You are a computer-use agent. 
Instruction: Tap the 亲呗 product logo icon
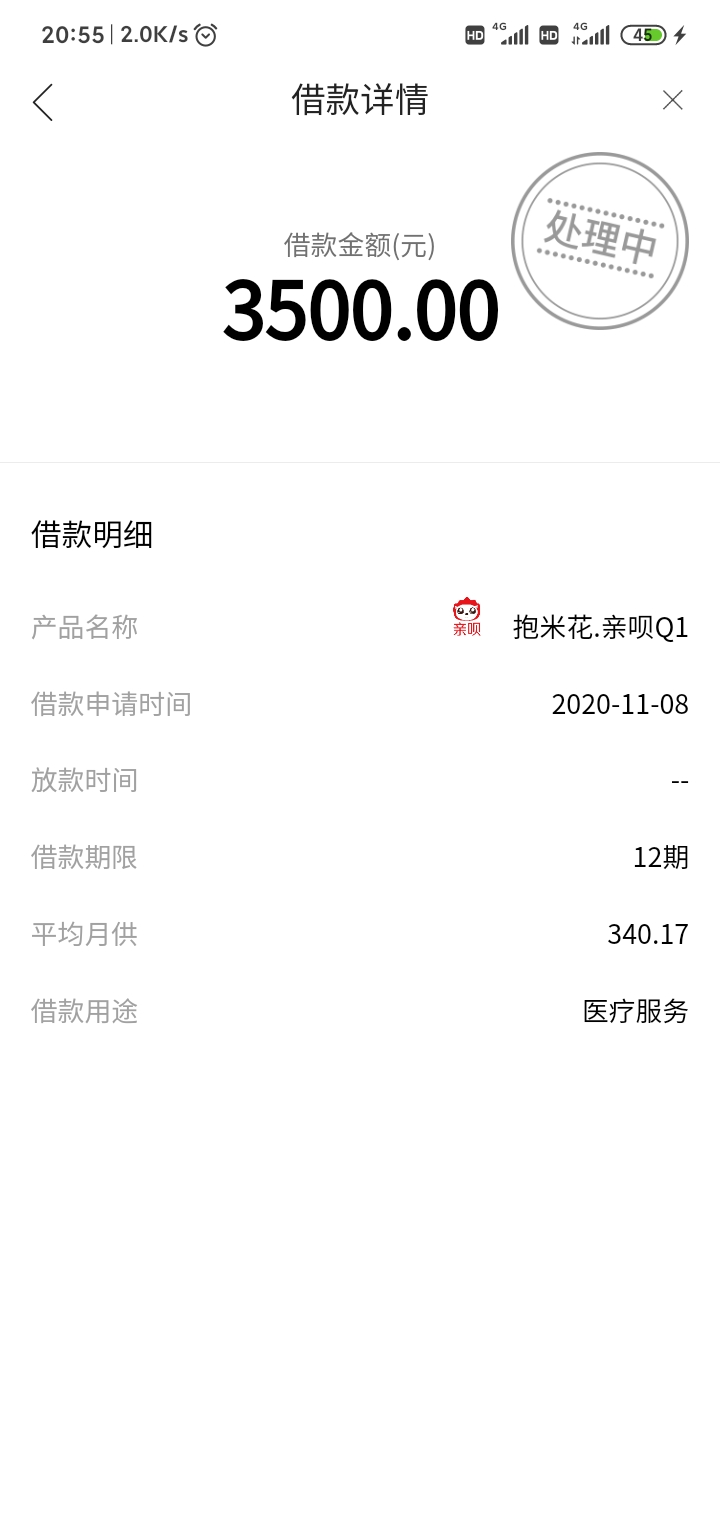tap(467, 617)
